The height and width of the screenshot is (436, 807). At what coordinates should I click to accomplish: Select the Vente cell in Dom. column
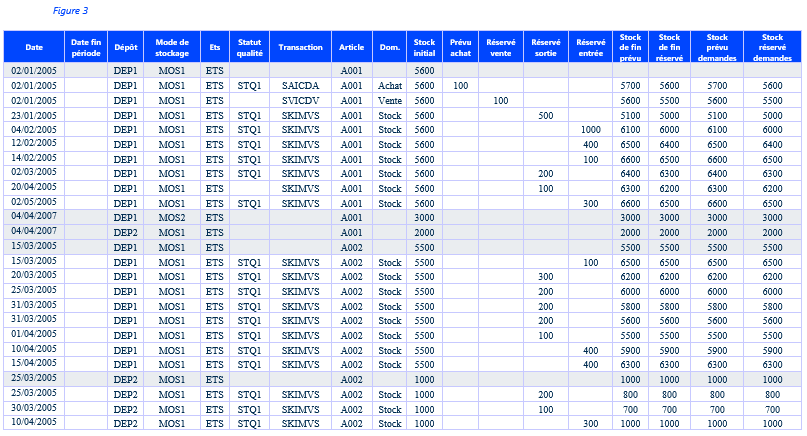390,101
